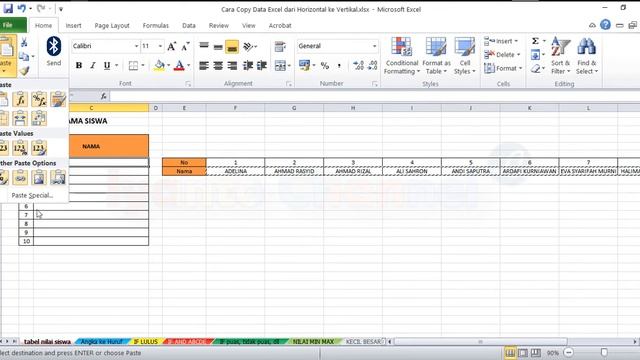The width and height of the screenshot is (640, 360).
Task: Switch to the IF LULUS sheet tab
Action: [x=146, y=342]
